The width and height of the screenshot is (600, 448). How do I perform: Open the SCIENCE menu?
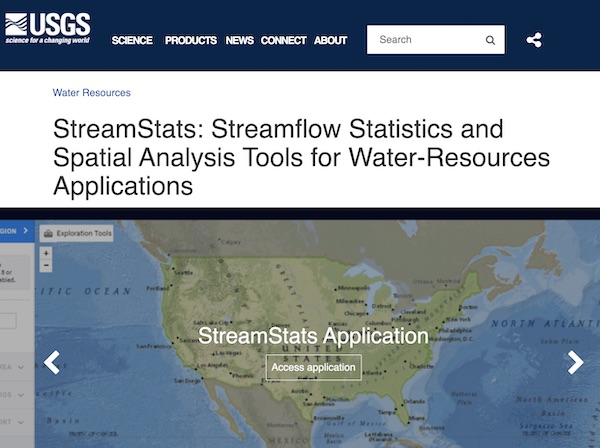(x=132, y=40)
